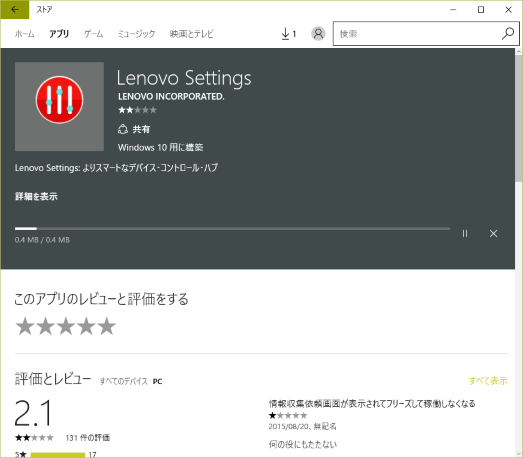523x458 pixels.
Task: Rate the app four stars
Action: 86,326
